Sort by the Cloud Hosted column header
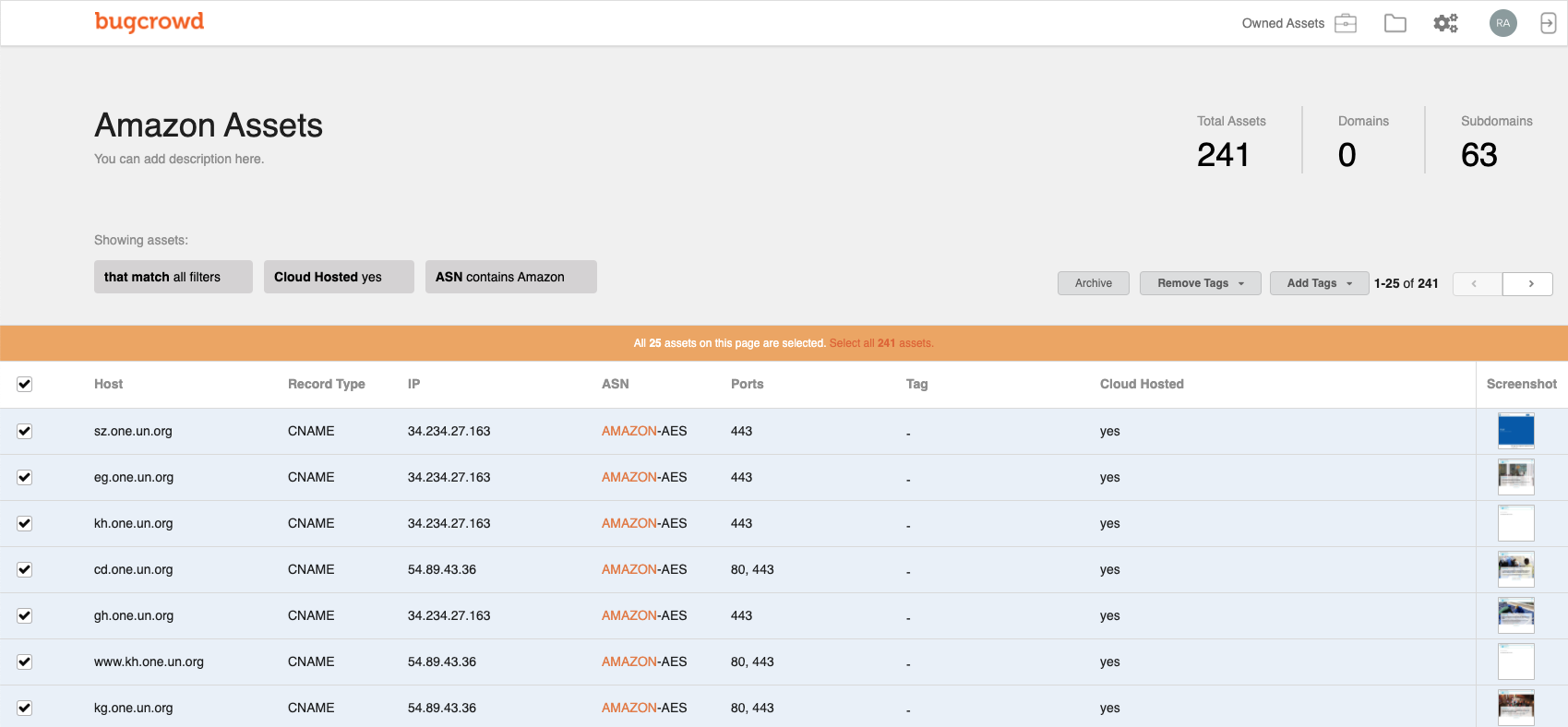Image resolution: width=1568 pixels, height=727 pixels. (1142, 384)
